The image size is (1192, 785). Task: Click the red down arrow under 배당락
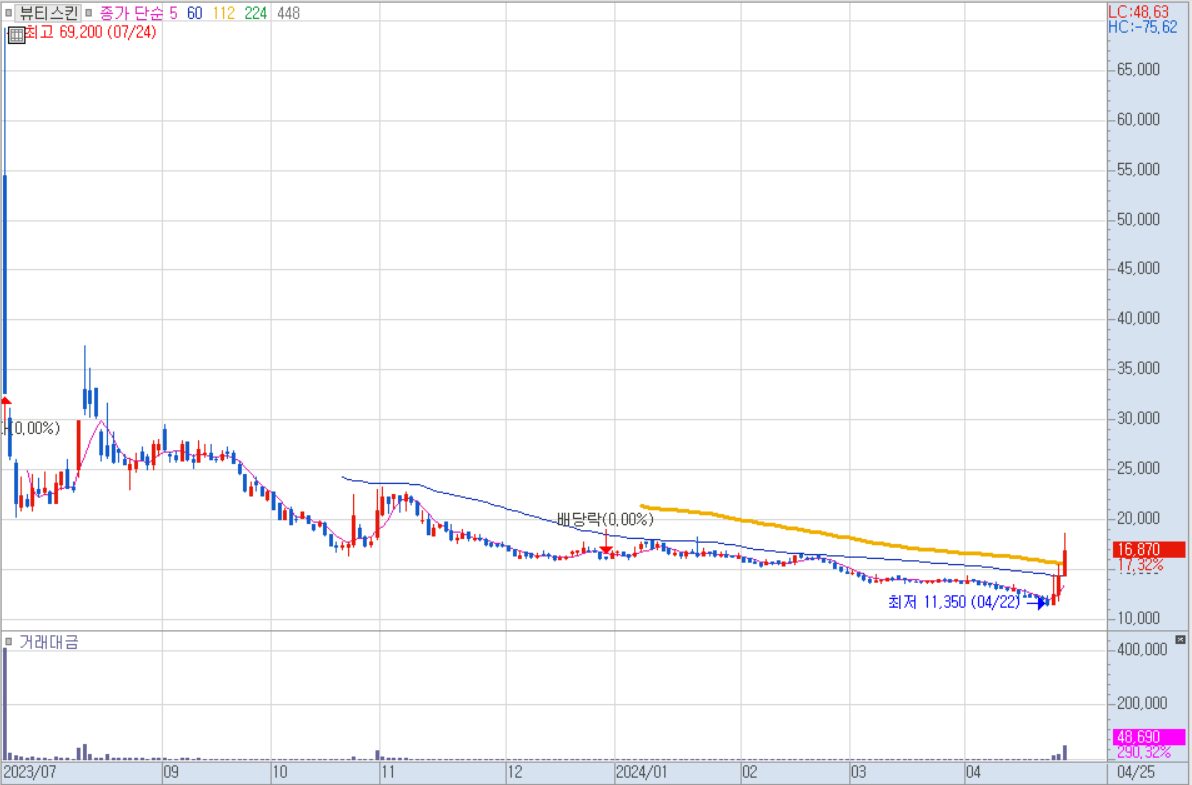pyautogui.click(x=606, y=542)
